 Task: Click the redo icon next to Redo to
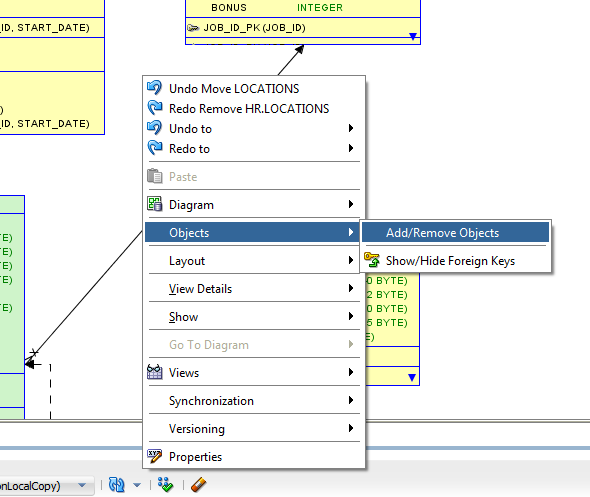[x=155, y=148]
